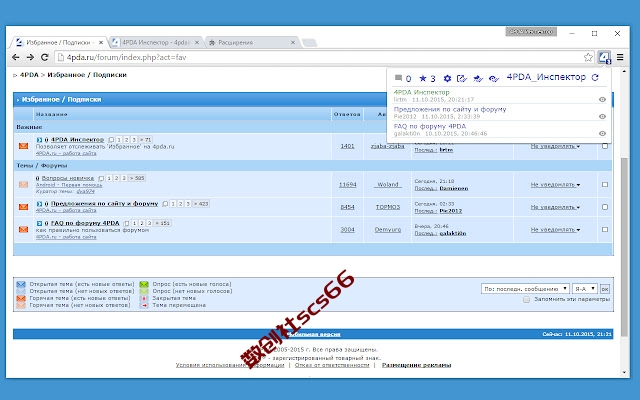Click the Ответов column header
Screen dimensions: 640x400
click(x=347, y=114)
